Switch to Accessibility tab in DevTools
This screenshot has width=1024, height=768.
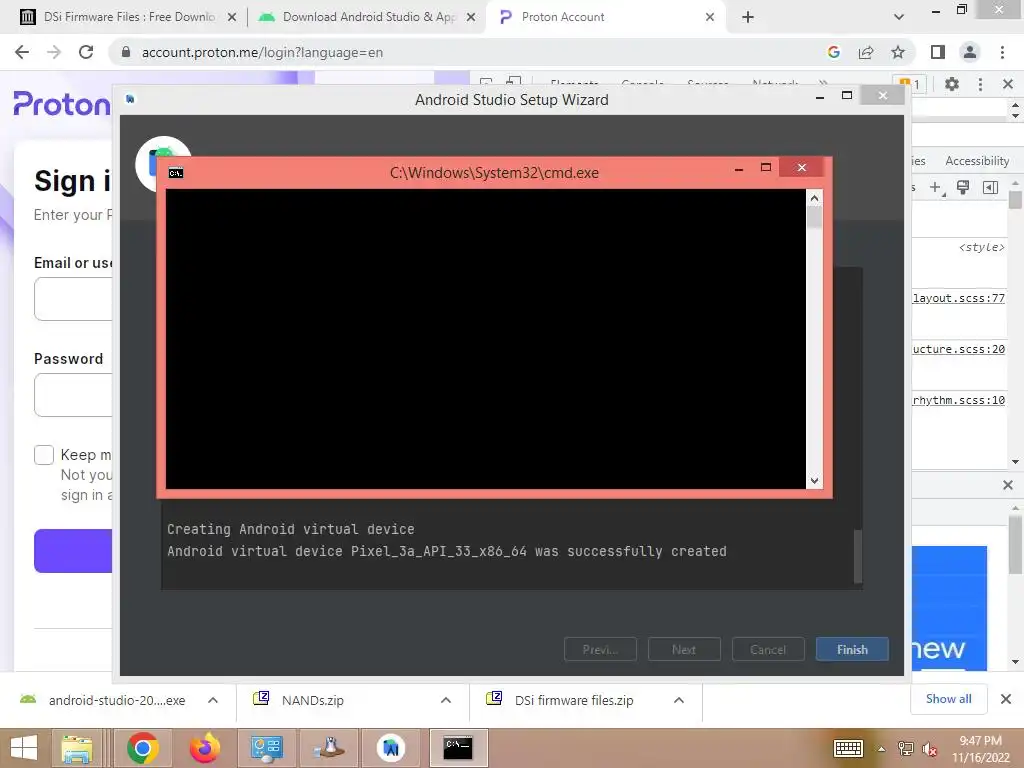tap(977, 161)
